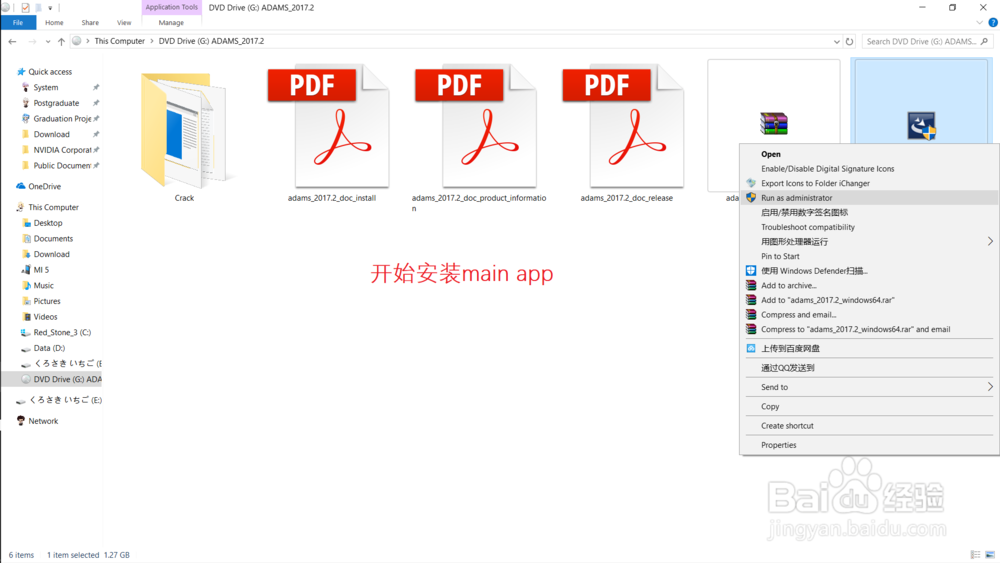The height and width of the screenshot is (563, 1000).
Task: Open the NVIDIA Corporation pinned folder
Action: 62,150
